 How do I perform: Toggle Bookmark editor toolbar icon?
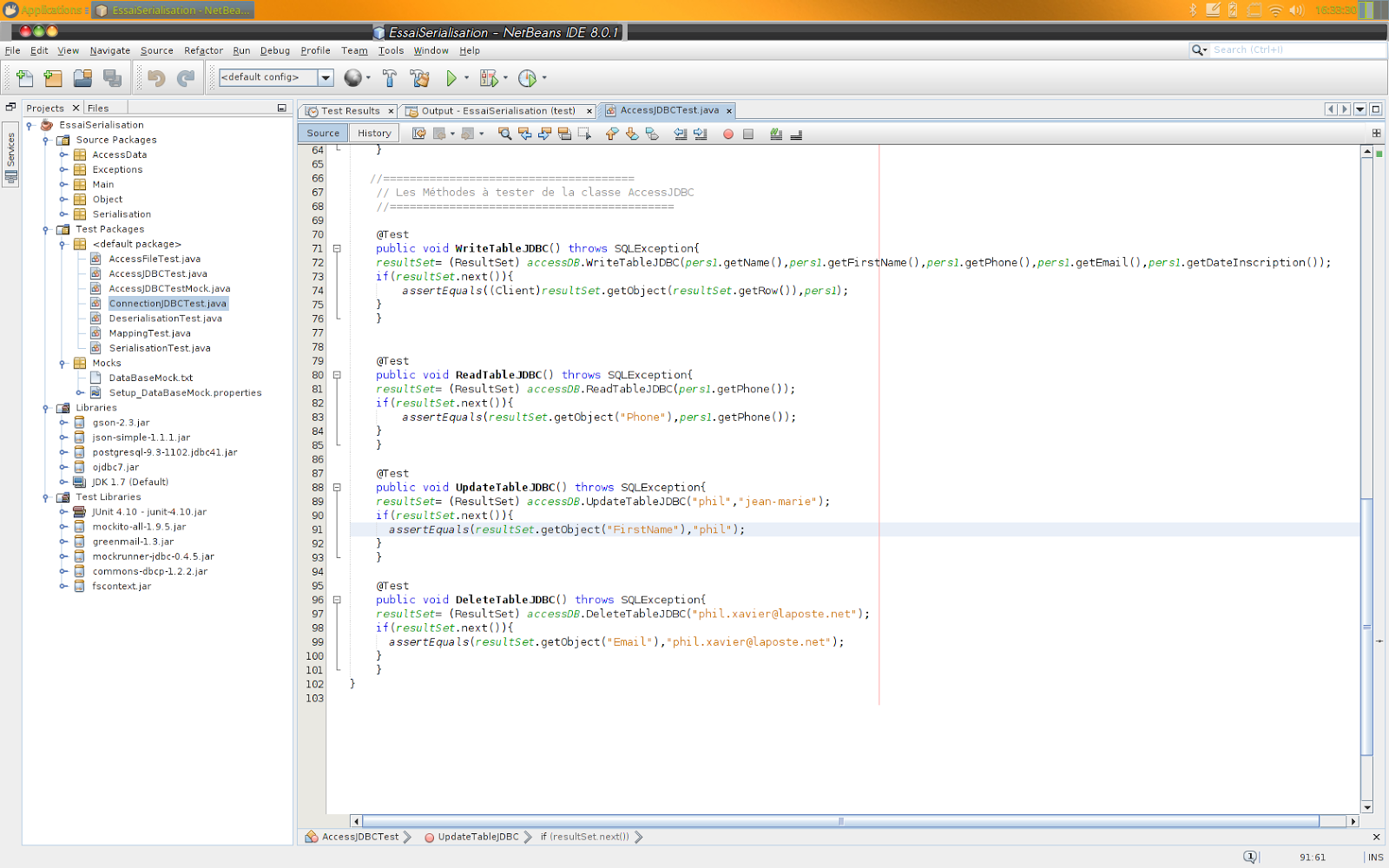652,134
